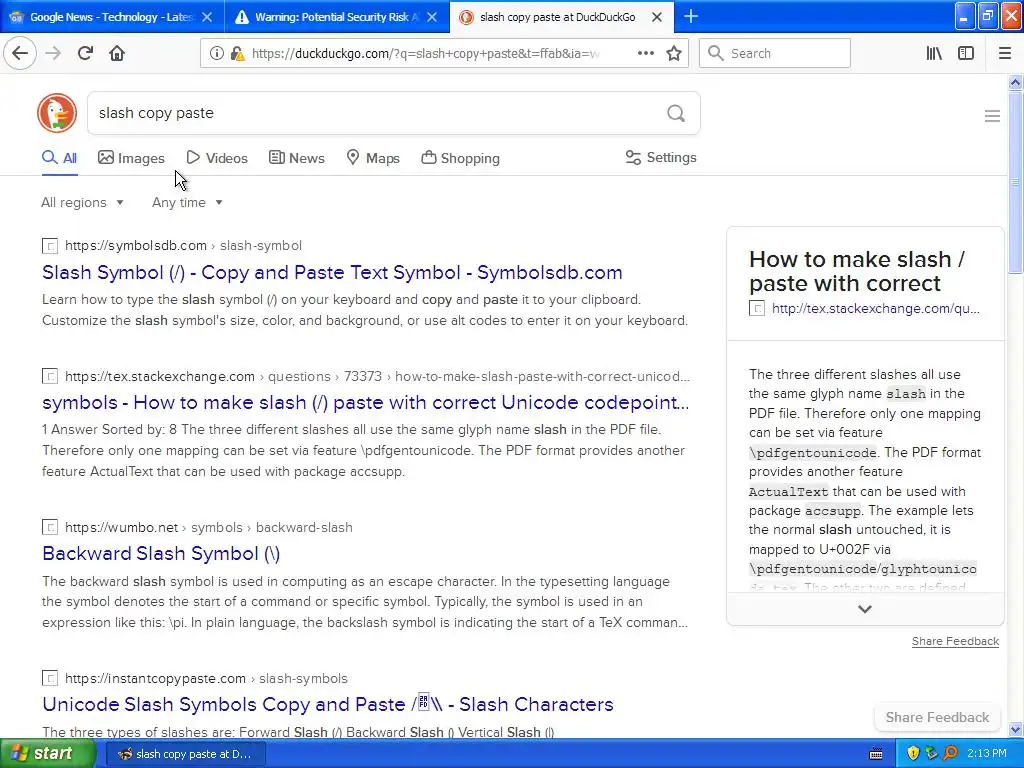This screenshot has width=1024, height=768.
Task: Open instant answer tex.stackexchange URL link
Action: (x=875, y=308)
